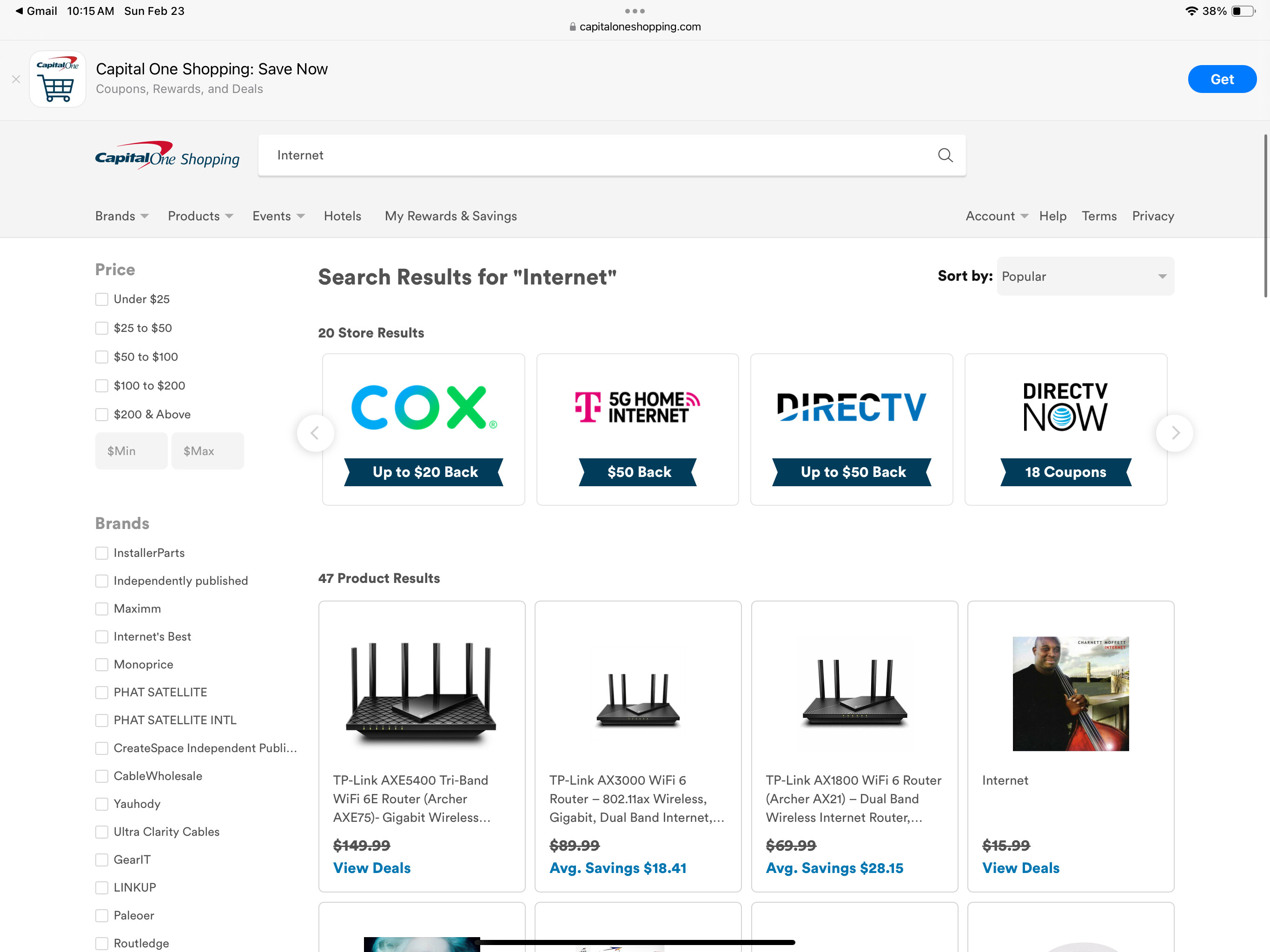
Task: Open the DIRECTV store card
Action: tap(852, 430)
